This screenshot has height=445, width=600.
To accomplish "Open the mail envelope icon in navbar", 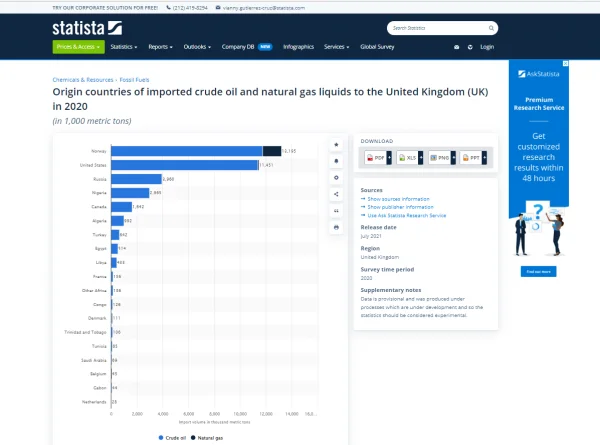I will (457, 47).
